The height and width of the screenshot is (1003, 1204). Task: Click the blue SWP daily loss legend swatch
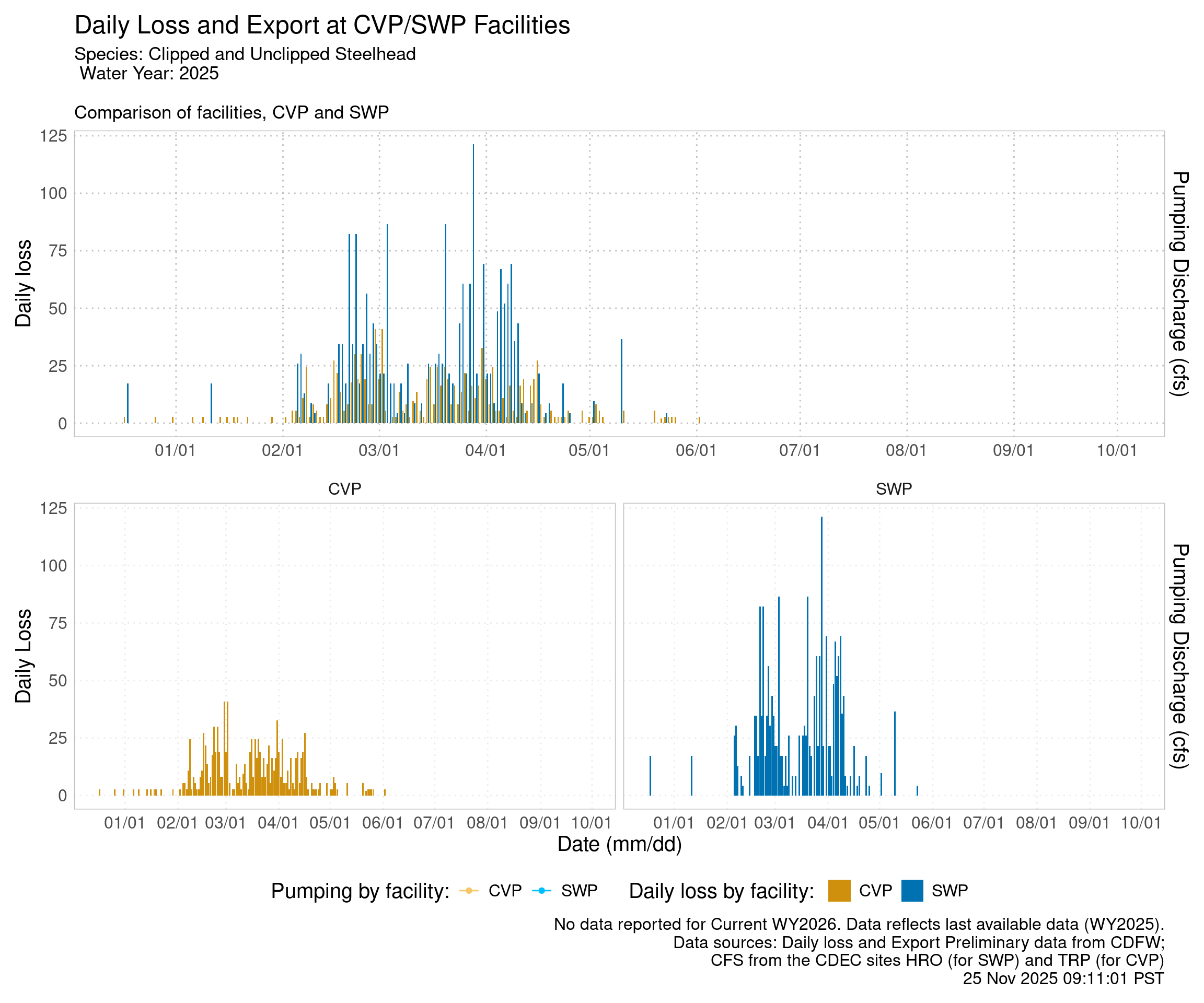click(911, 891)
